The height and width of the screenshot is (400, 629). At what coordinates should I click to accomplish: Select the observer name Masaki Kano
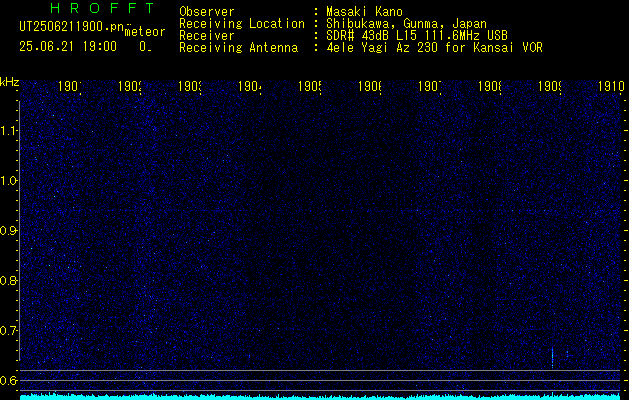pos(364,11)
